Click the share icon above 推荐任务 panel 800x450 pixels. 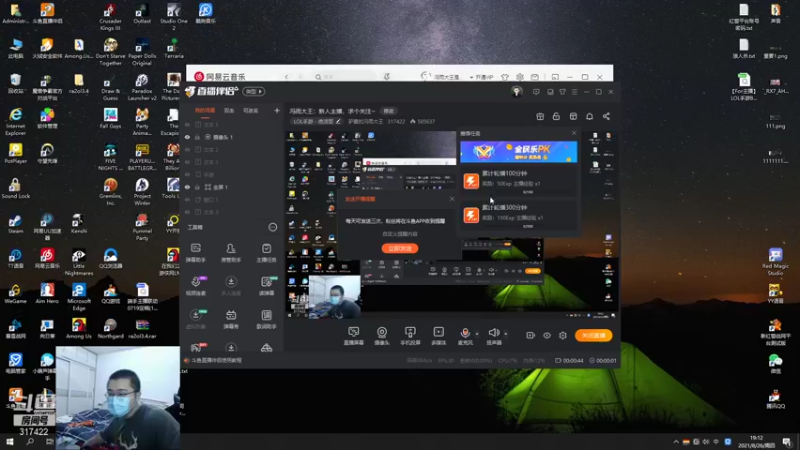[x=606, y=116]
